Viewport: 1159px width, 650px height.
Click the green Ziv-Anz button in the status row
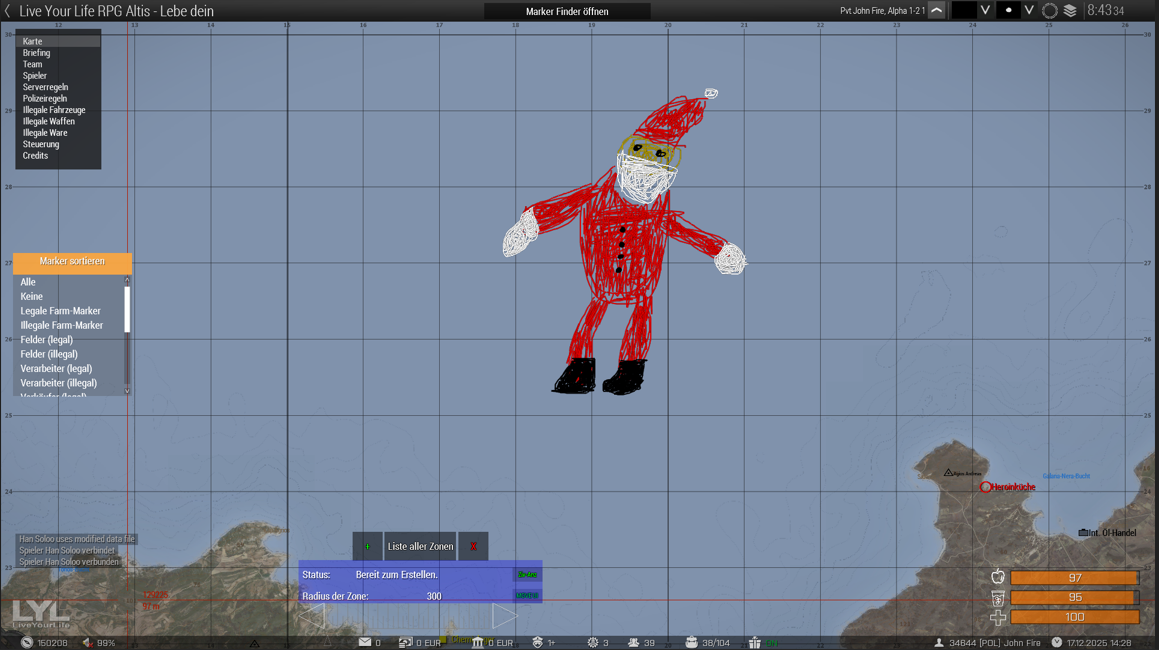pos(527,575)
